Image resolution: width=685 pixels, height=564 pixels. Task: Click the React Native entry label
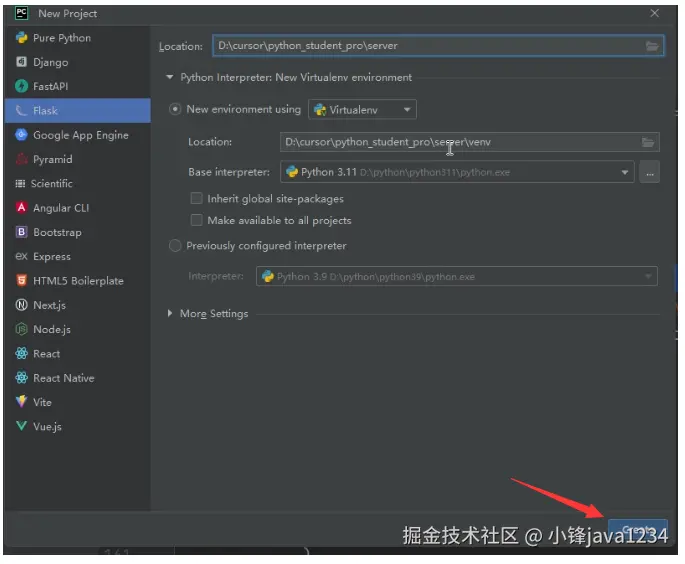[64, 378]
